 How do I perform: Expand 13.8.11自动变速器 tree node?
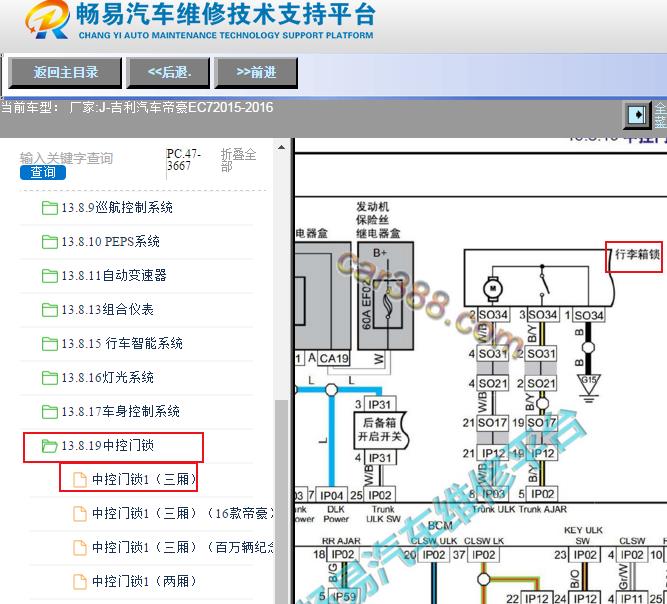pos(114,276)
